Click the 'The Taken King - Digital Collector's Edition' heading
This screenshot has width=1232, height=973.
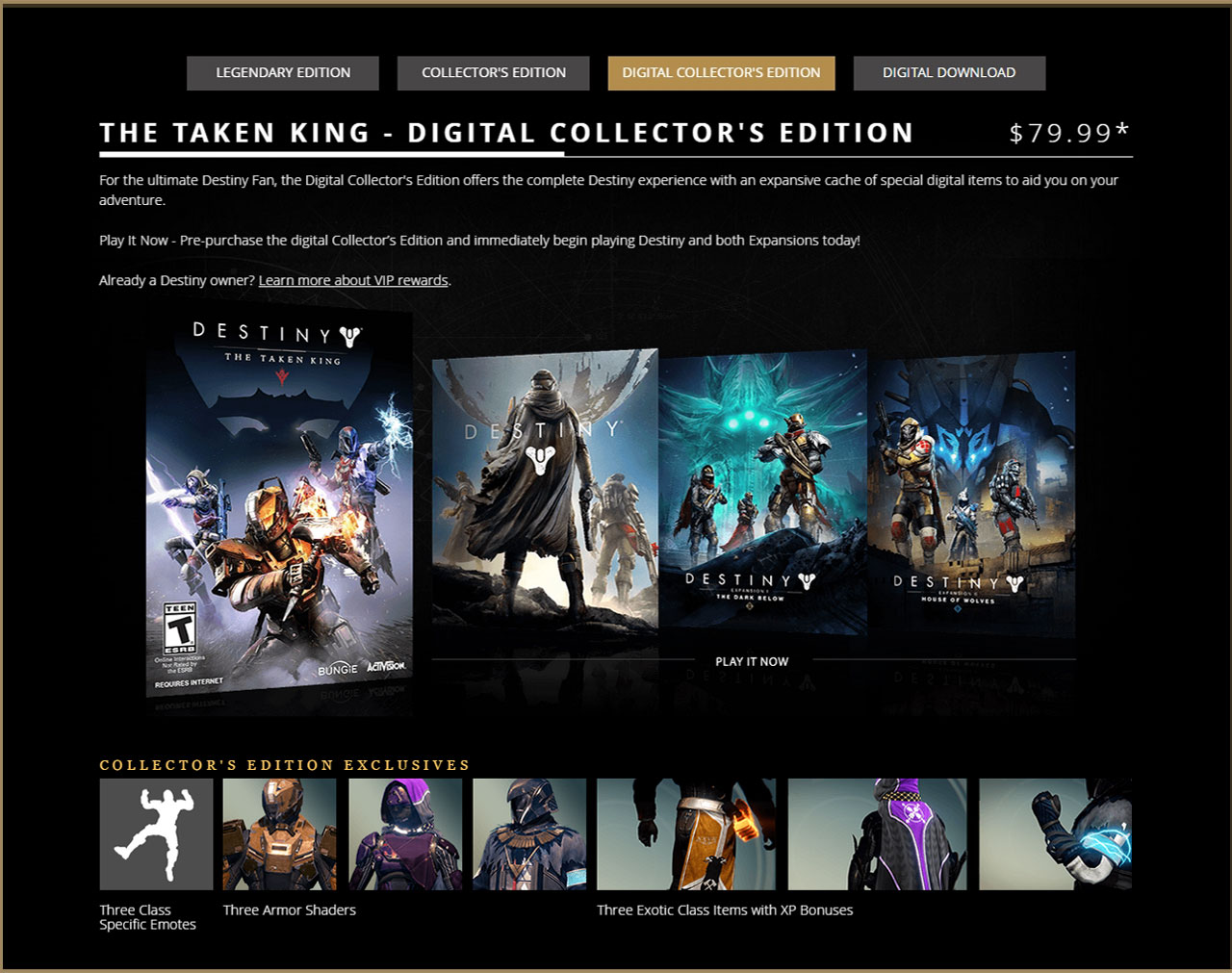[x=506, y=133]
